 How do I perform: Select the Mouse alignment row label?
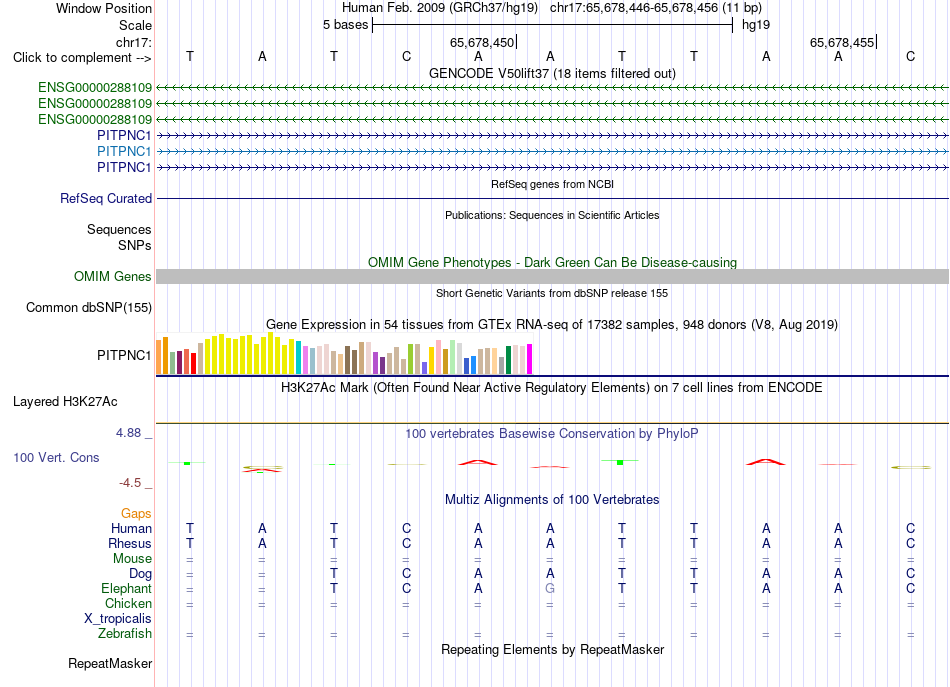(x=132, y=559)
